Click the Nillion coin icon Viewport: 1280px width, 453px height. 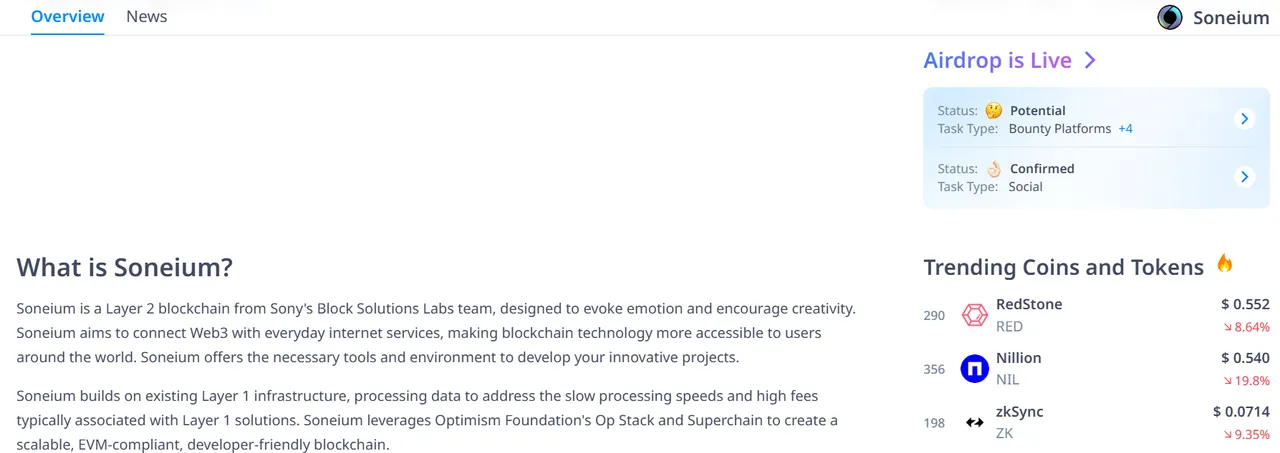pyautogui.click(x=974, y=369)
